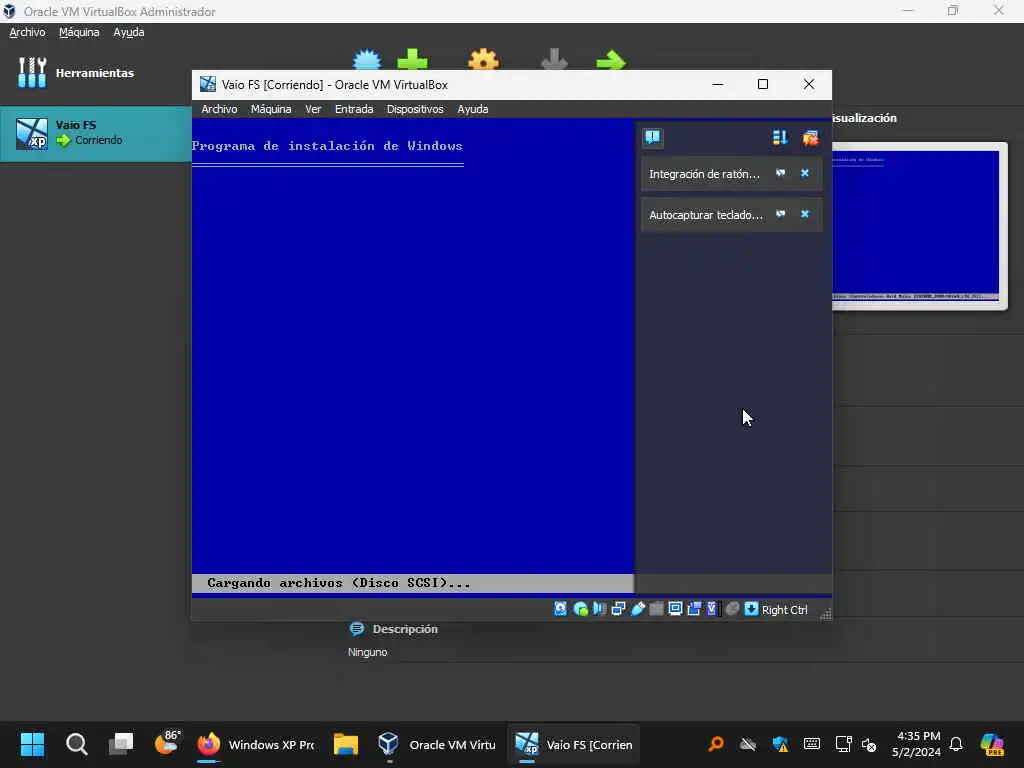Open Ayuda menu in VirtualBox Administrador window

click(x=129, y=32)
